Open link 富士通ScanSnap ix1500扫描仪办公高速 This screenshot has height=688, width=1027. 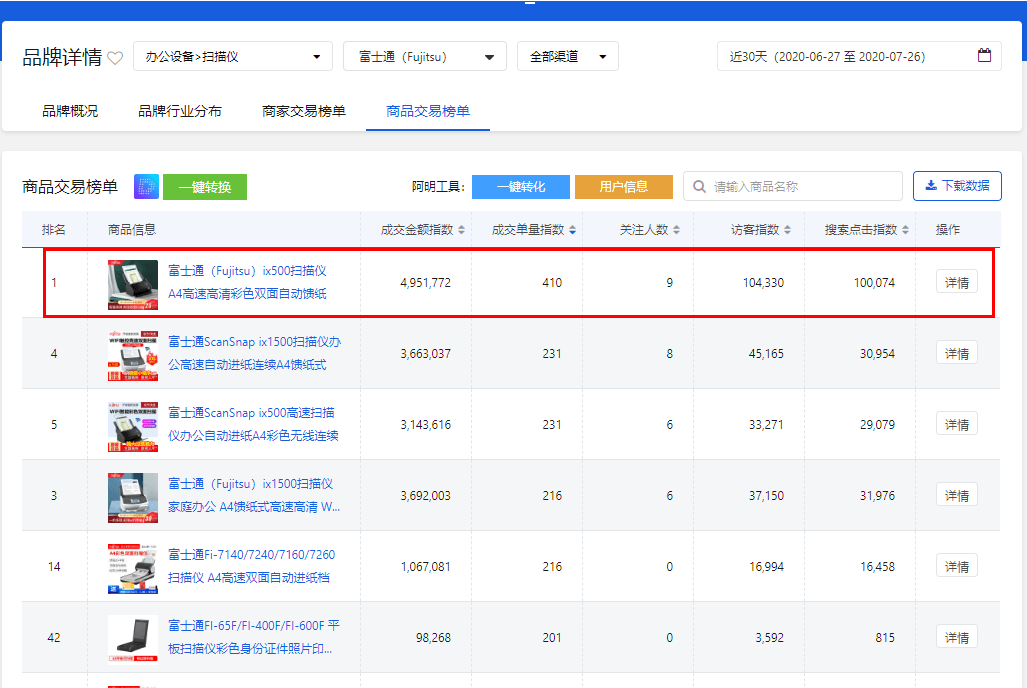coord(254,353)
